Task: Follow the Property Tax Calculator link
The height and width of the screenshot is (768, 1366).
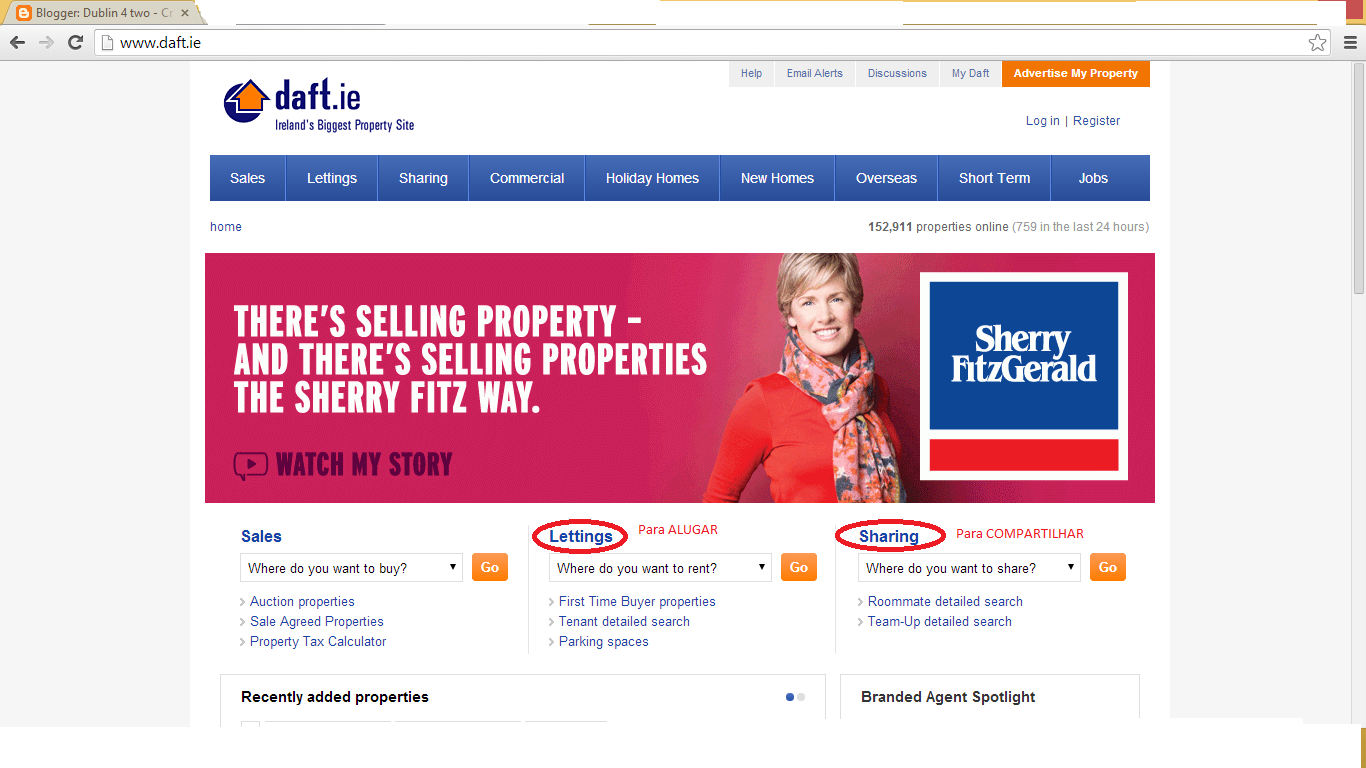Action: [318, 642]
